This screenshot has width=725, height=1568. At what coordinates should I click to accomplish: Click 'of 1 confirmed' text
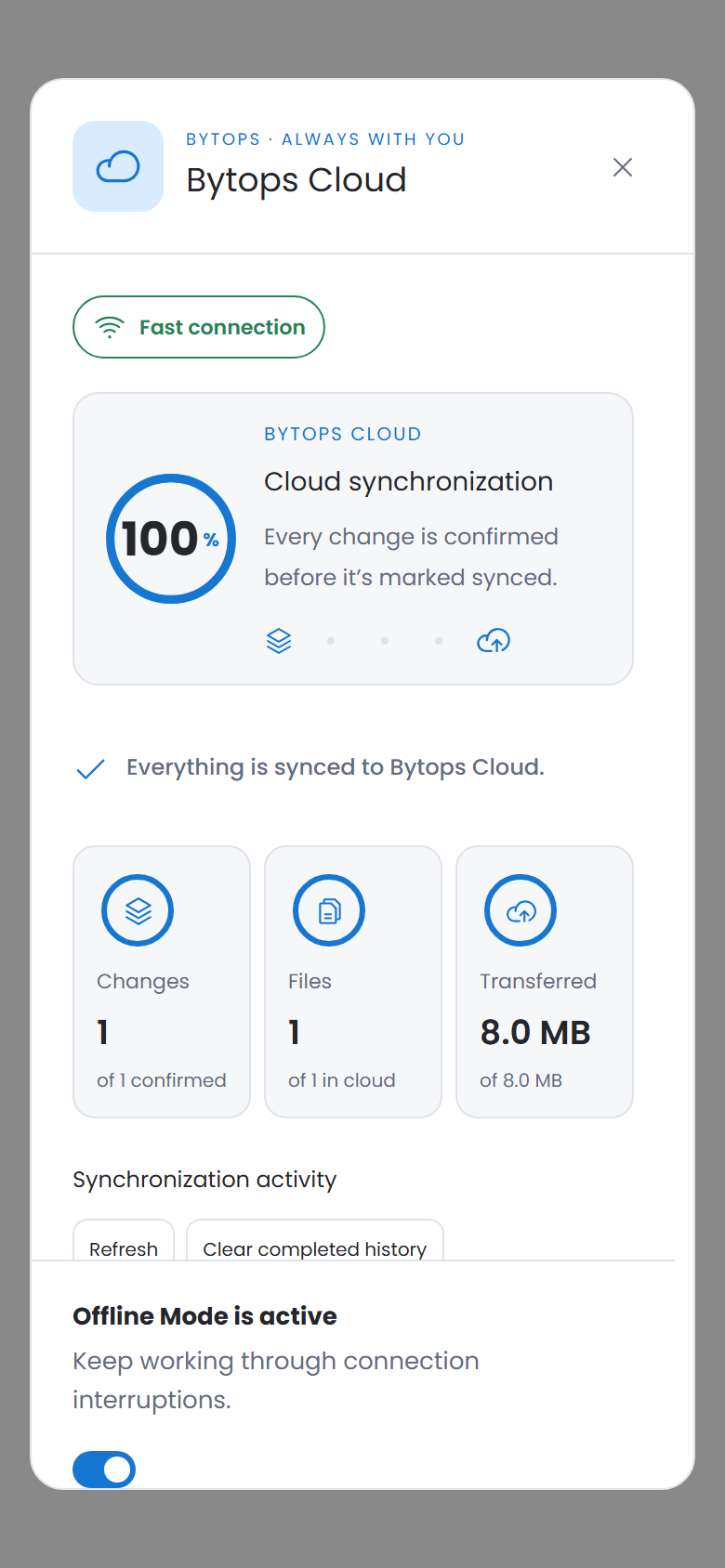point(162,1080)
